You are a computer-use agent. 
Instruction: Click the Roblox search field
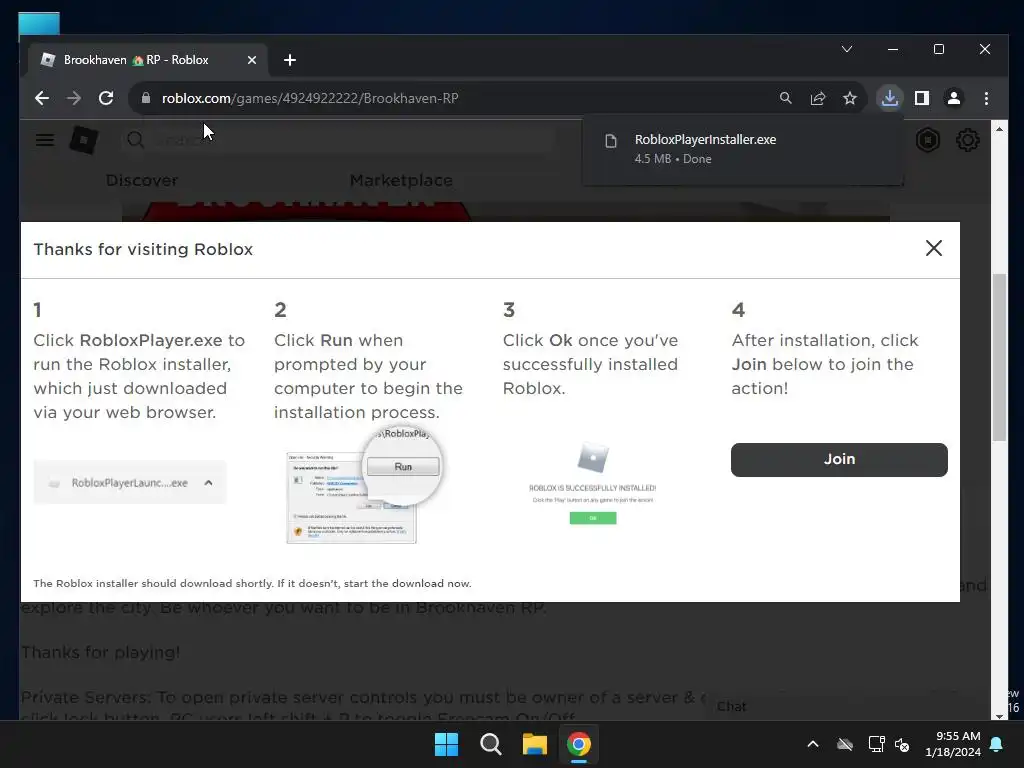coord(340,140)
